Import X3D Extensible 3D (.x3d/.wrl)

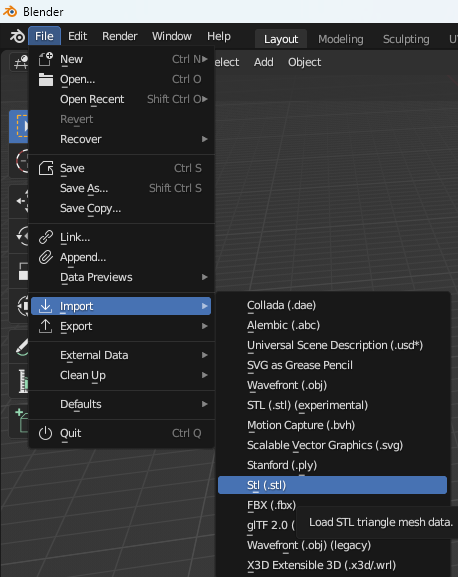[x=333, y=565]
